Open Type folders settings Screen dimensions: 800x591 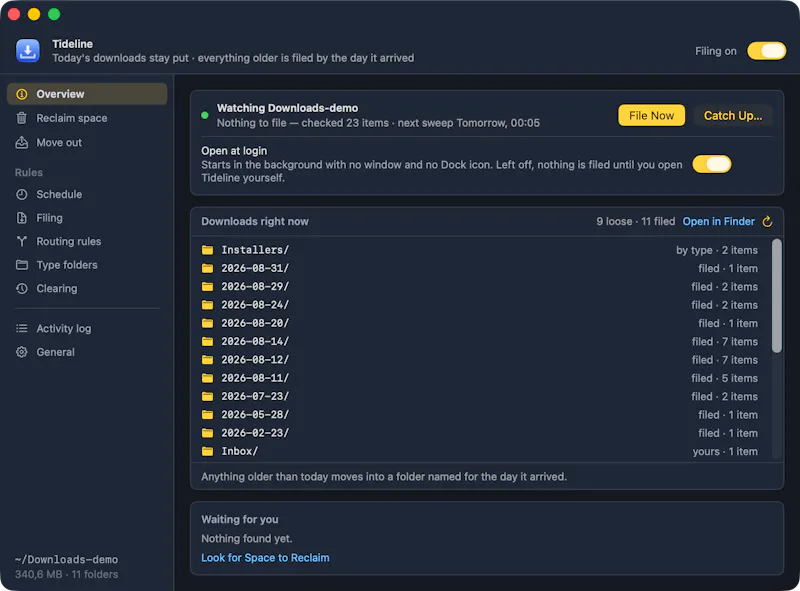tap(87, 265)
